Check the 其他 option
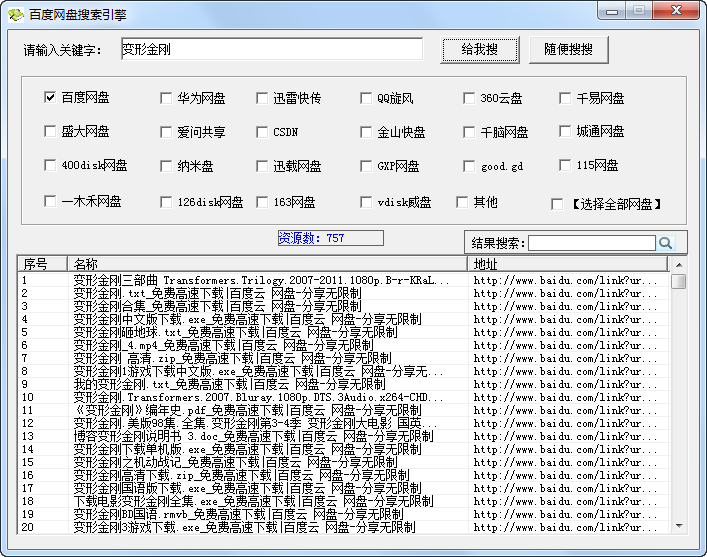The image size is (707, 557). [x=462, y=202]
